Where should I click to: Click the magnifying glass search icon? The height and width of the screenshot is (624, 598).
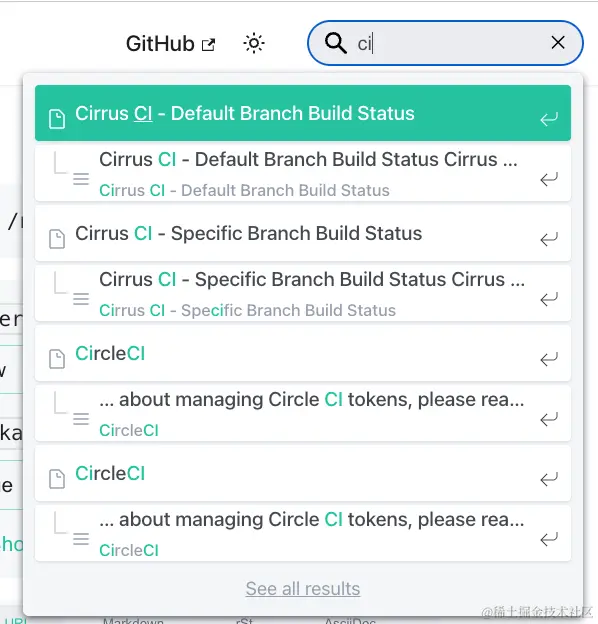pyautogui.click(x=335, y=43)
